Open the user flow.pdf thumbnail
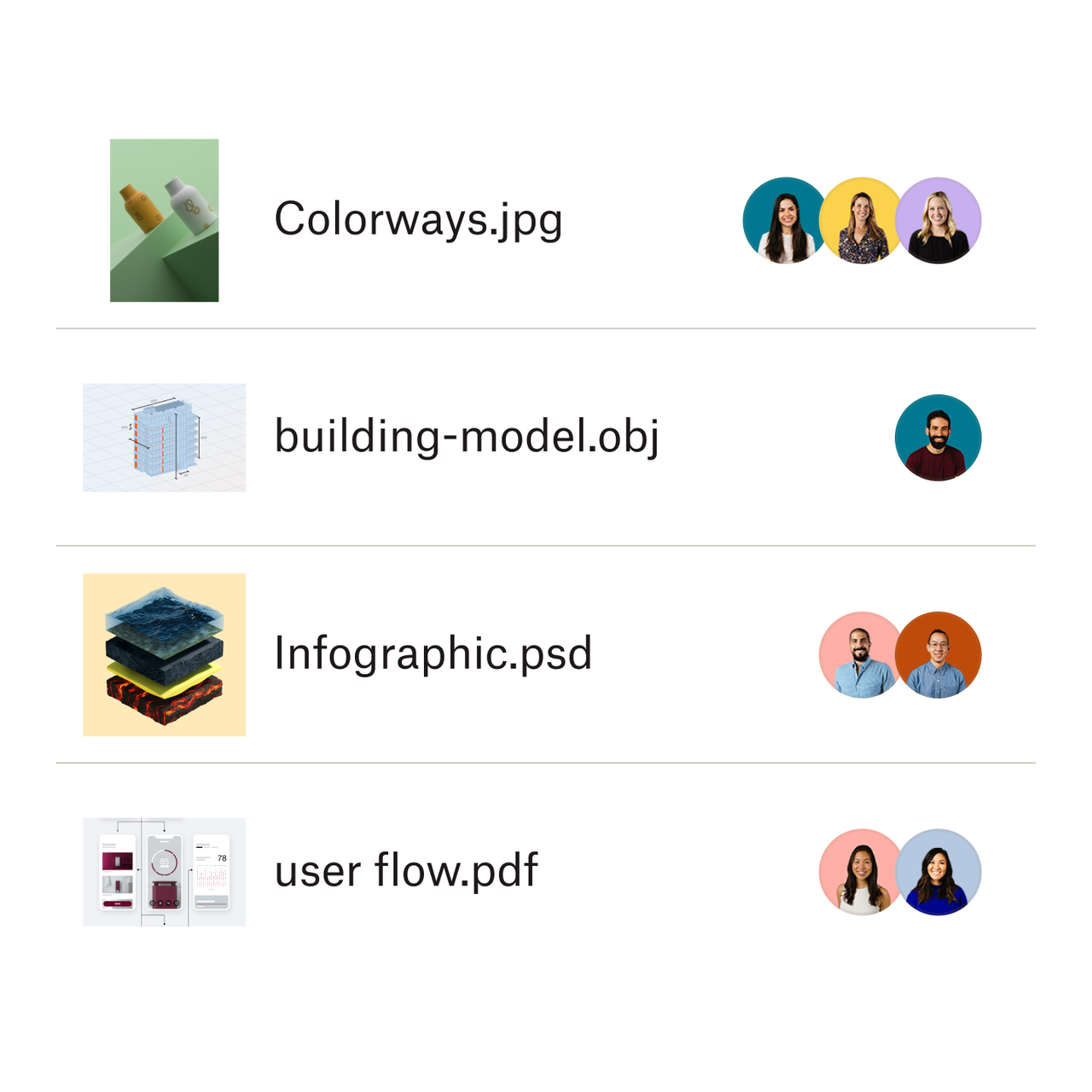The image size is (1092, 1092). (x=164, y=872)
